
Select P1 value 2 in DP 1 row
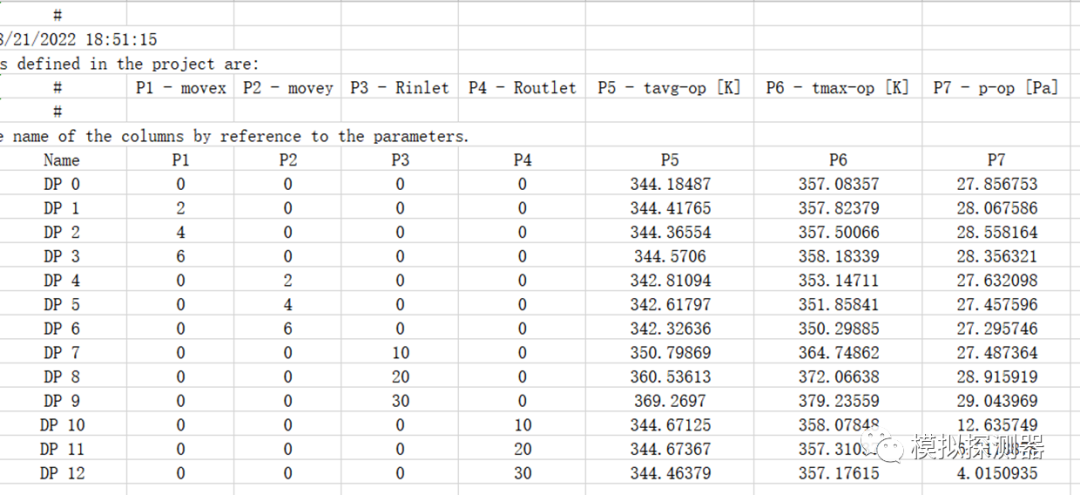pyautogui.click(x=180, y=208)
